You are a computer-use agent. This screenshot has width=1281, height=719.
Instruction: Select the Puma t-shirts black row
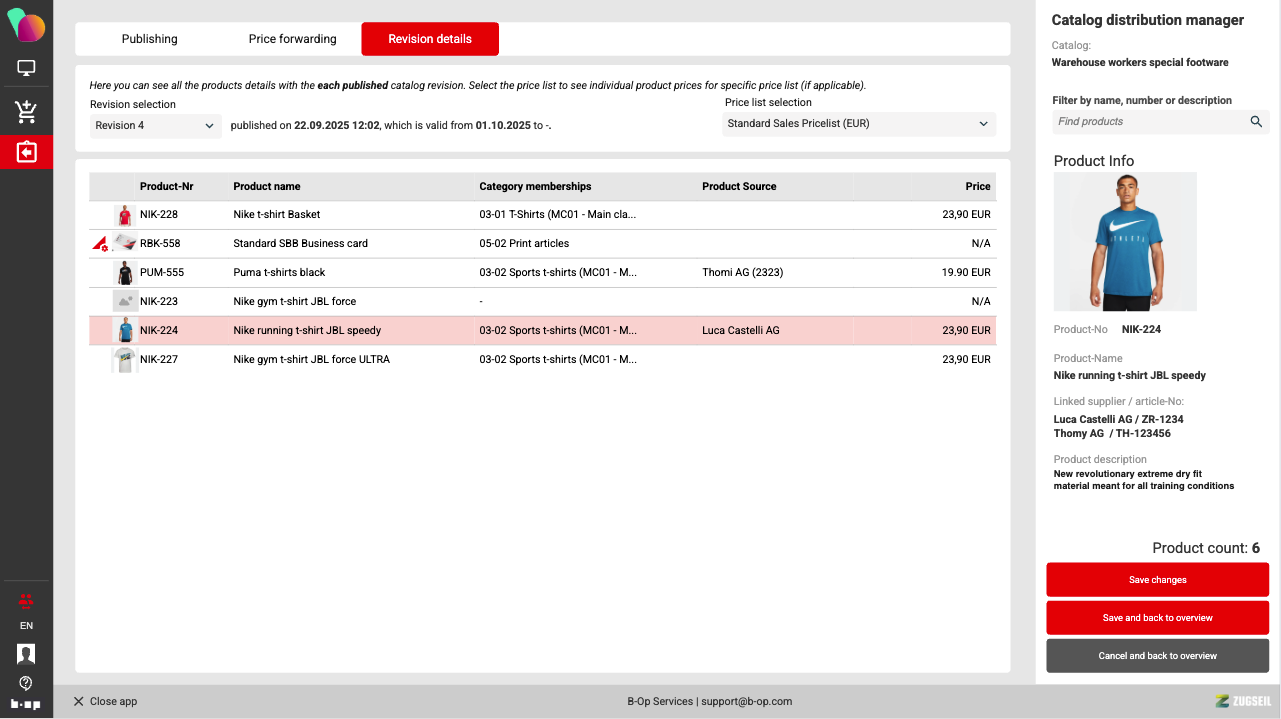tap(279, 273)
